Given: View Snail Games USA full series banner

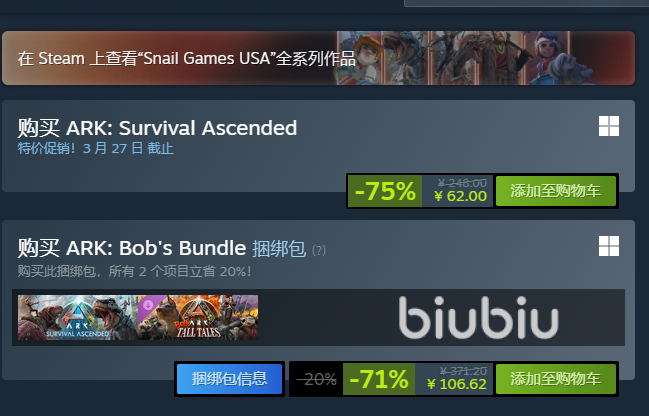Looking at the screenshot, I should pos(318,58).
